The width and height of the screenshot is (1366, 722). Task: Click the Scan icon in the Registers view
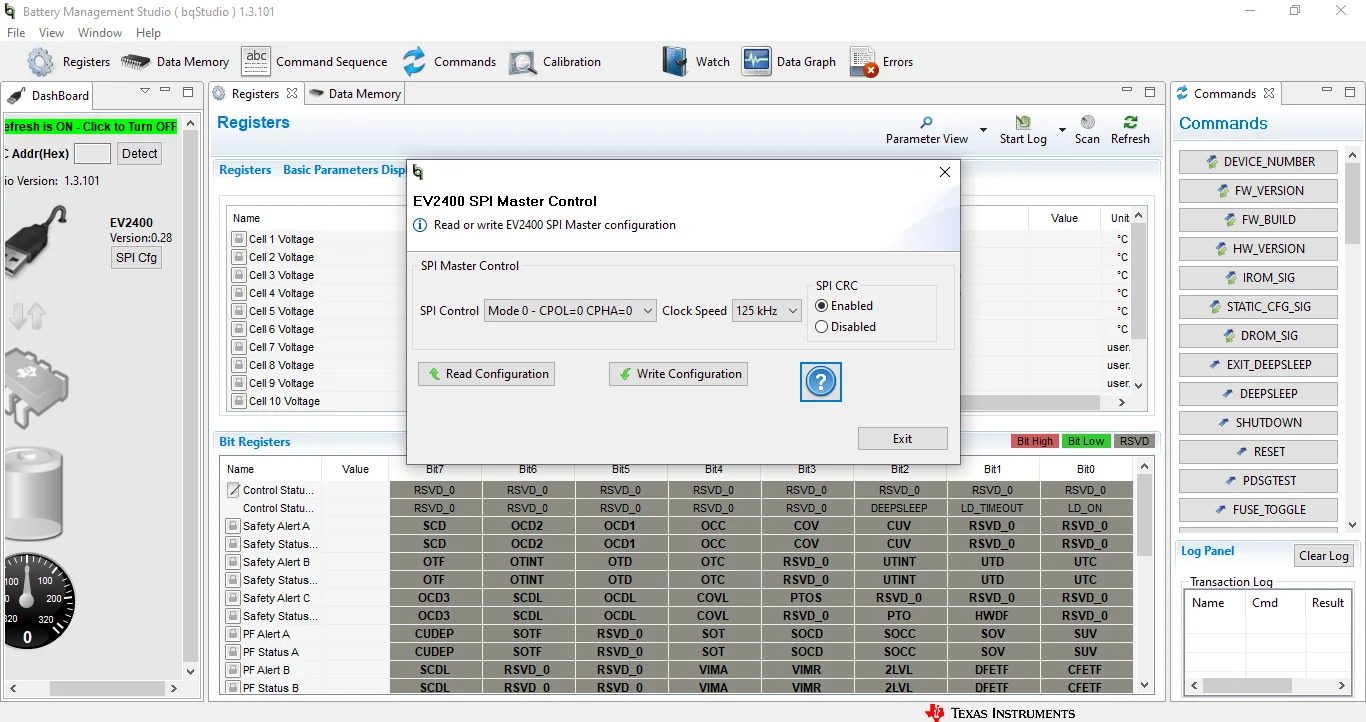point(1087,122)
